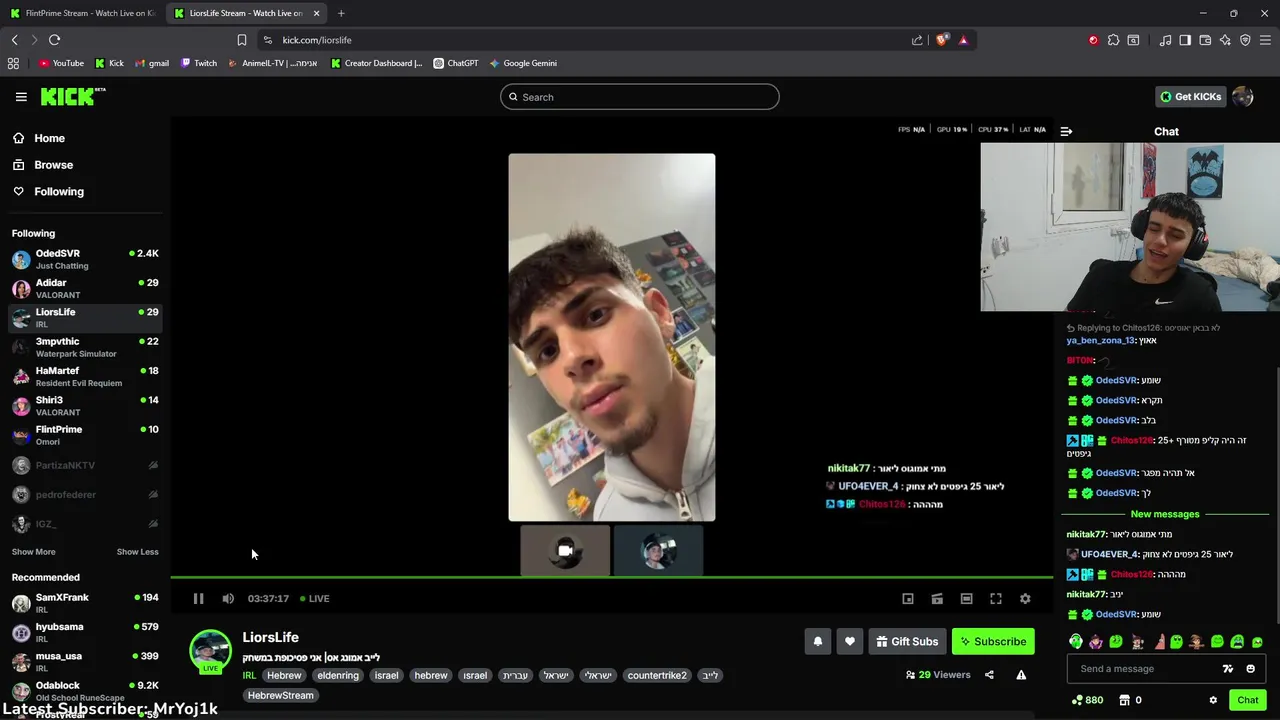The width and height of the screenshot is (1280, 720).
Task: Open HaMartef channel in Following list
Action: 85,376
